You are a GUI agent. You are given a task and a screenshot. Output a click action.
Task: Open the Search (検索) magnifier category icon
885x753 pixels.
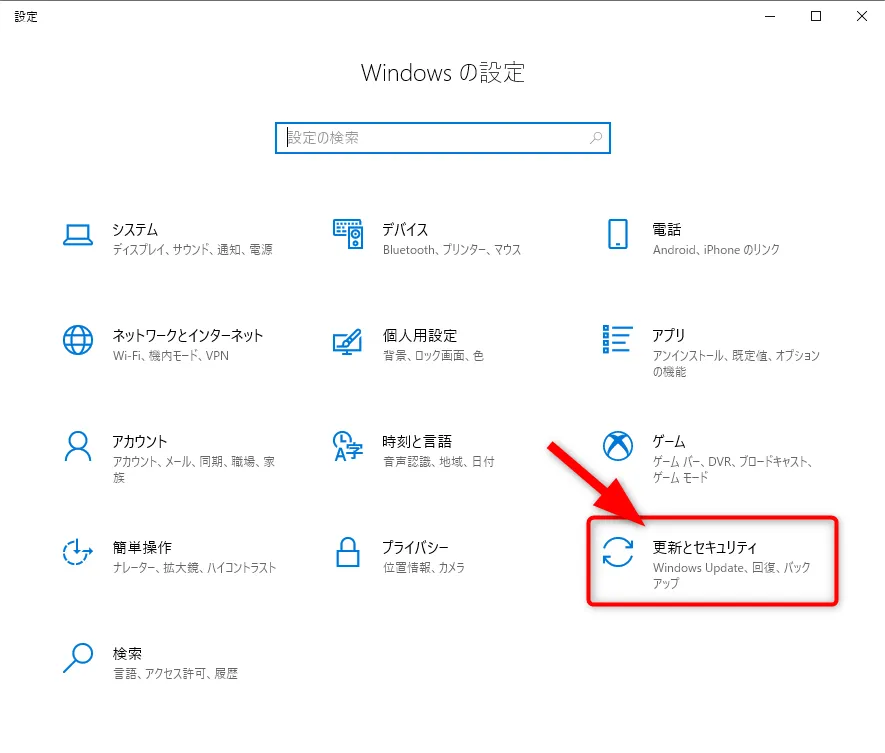pos(78,658)
